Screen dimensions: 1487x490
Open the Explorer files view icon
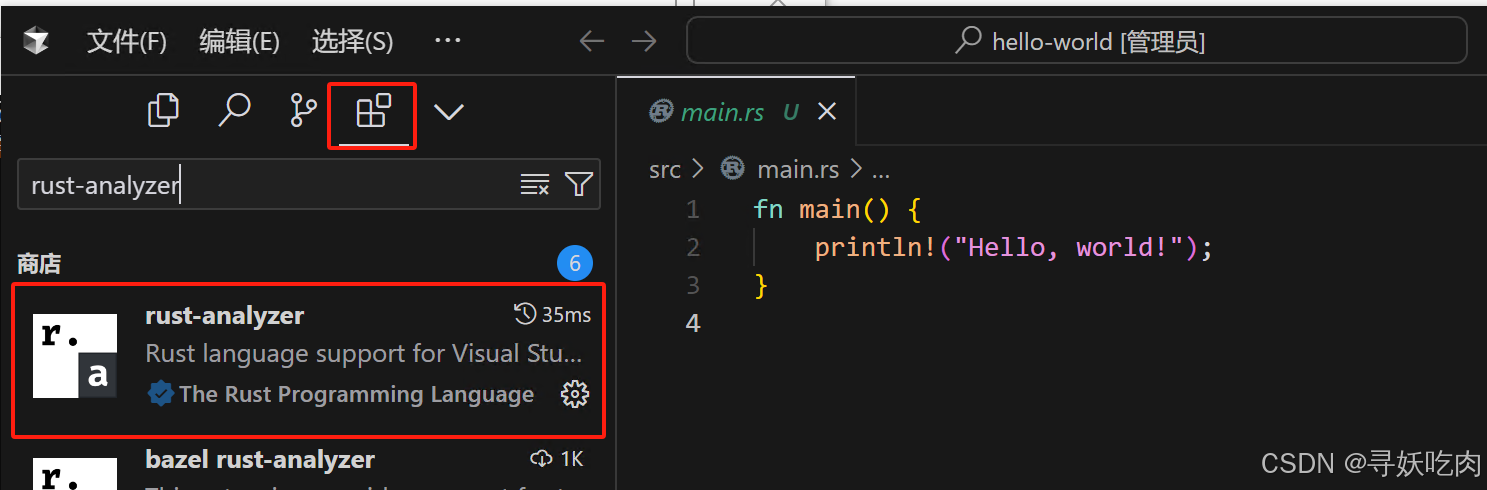[163, 110]
